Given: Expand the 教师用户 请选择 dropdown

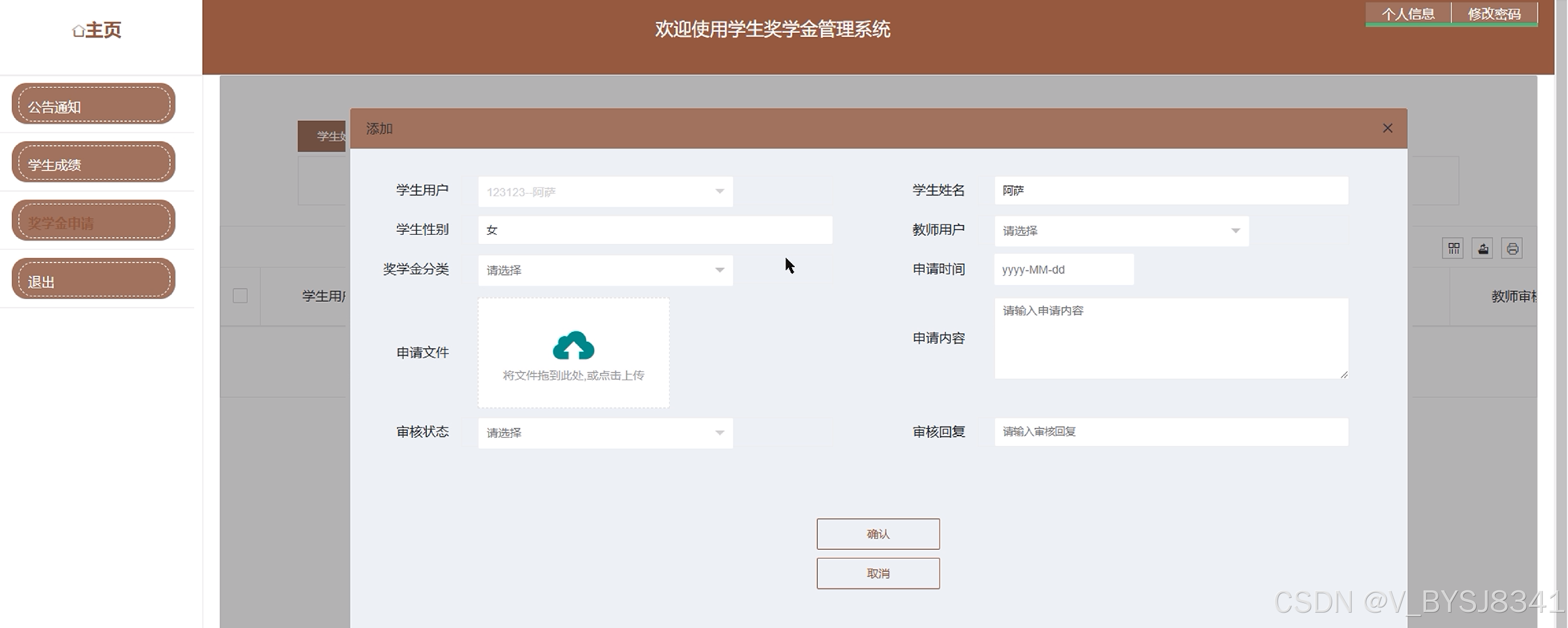Looking at the screenshot, I should pyautogui.click(x=1121, y=231).
